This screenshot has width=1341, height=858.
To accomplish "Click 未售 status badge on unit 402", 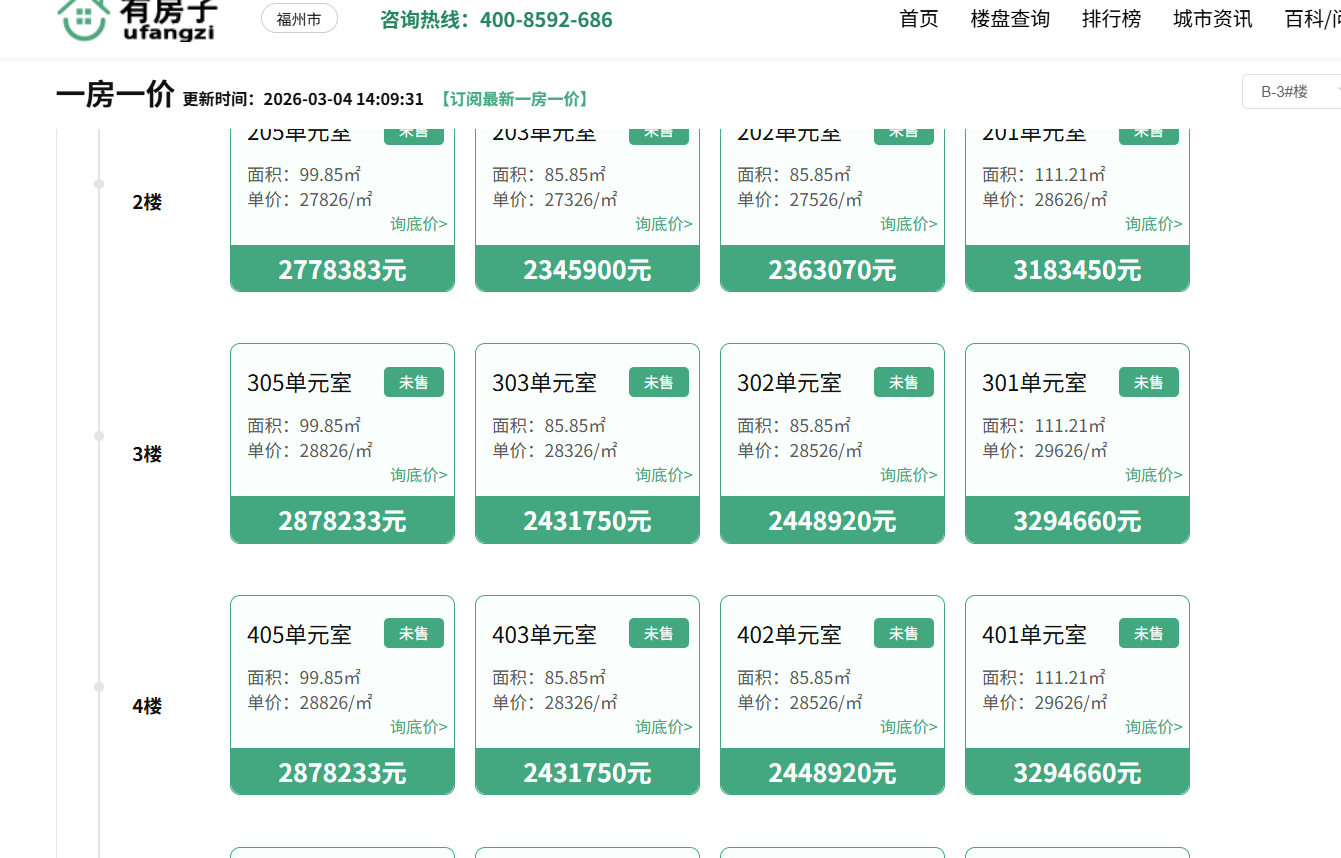I will tap(903, 633).
